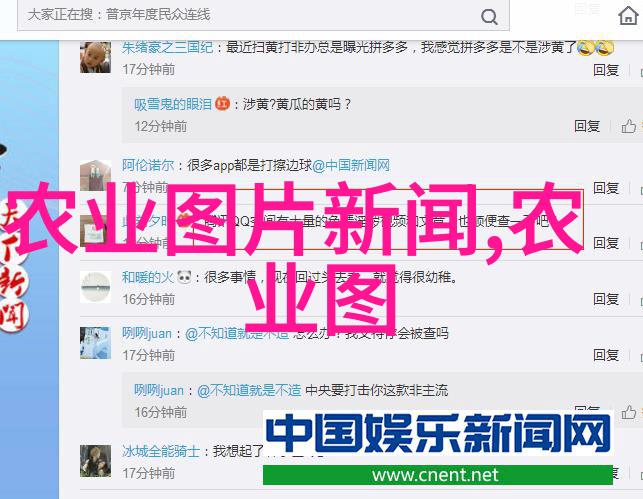Screen dimensions: 643x499
Task: Reply to 和暖的火's comment
Action: click(x=605, y=299)
